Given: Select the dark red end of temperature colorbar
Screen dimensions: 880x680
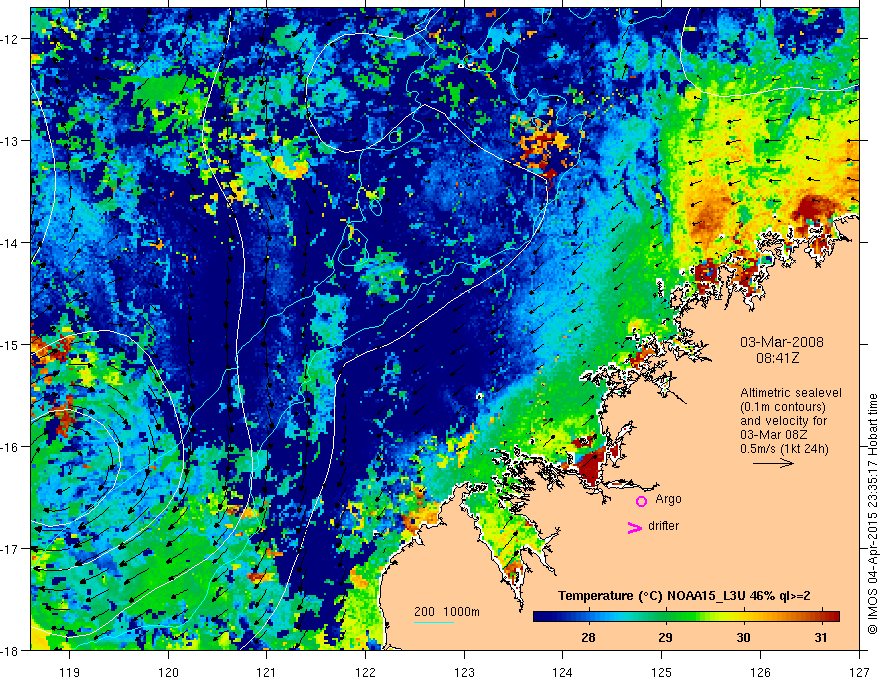Looking at the screenshot, I should [x=831, y=617].
